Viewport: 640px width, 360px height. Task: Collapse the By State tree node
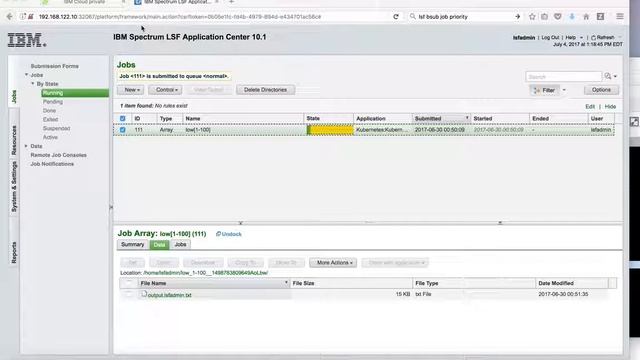33,84
